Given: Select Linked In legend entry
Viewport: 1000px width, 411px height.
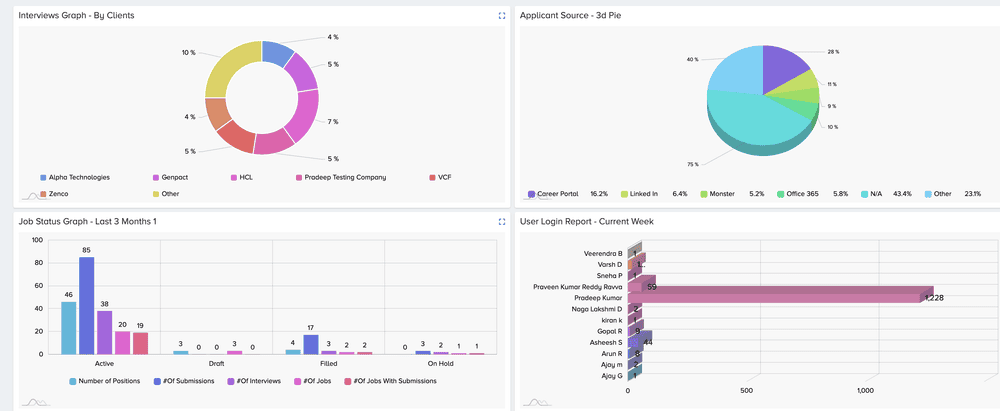Looking at the screenshot, I should [x=638, y=193].
